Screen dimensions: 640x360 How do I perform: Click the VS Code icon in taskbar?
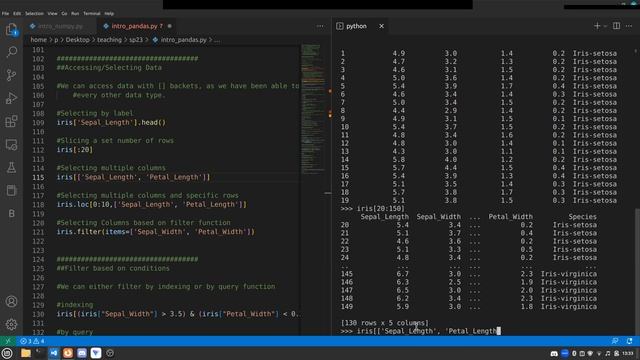pyautogui.click(x=54, y=353)
